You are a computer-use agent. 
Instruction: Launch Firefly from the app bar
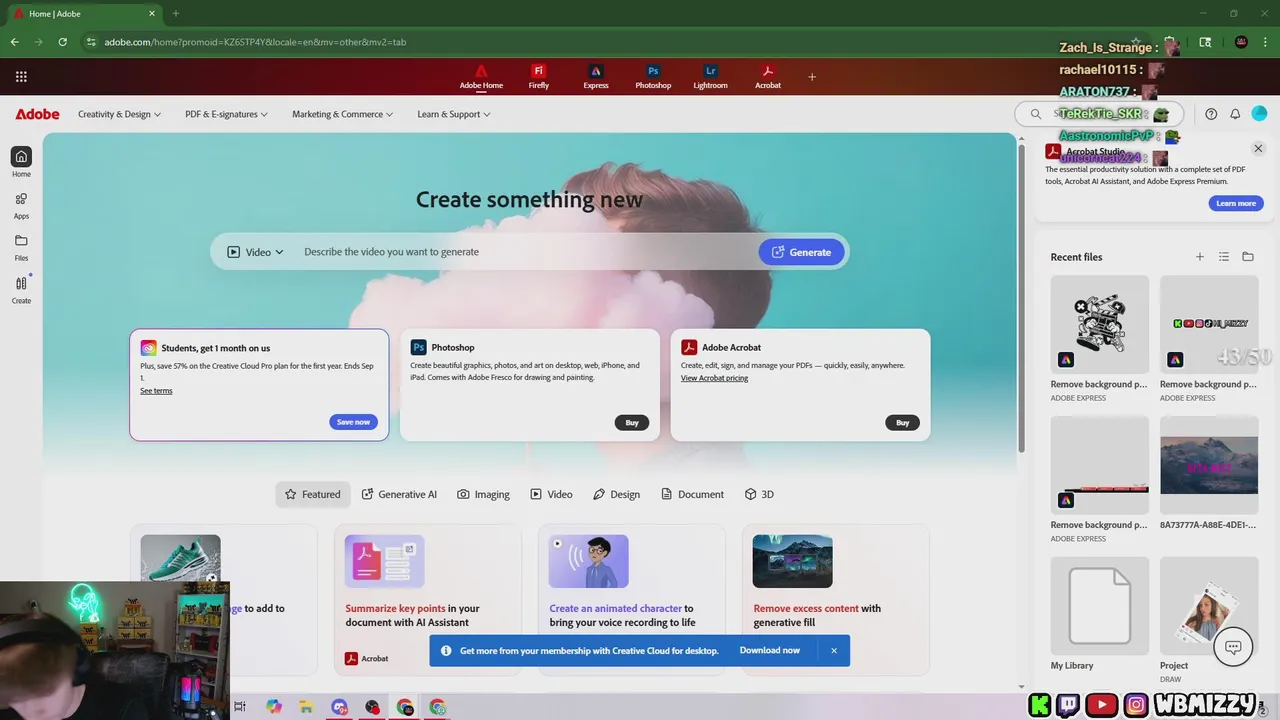pos(539,77)
